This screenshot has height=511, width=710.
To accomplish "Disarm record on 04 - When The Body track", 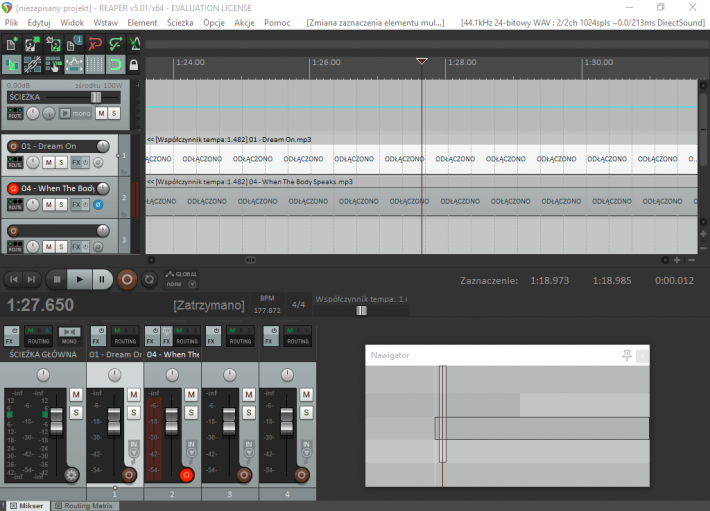I will click(14, 188).
